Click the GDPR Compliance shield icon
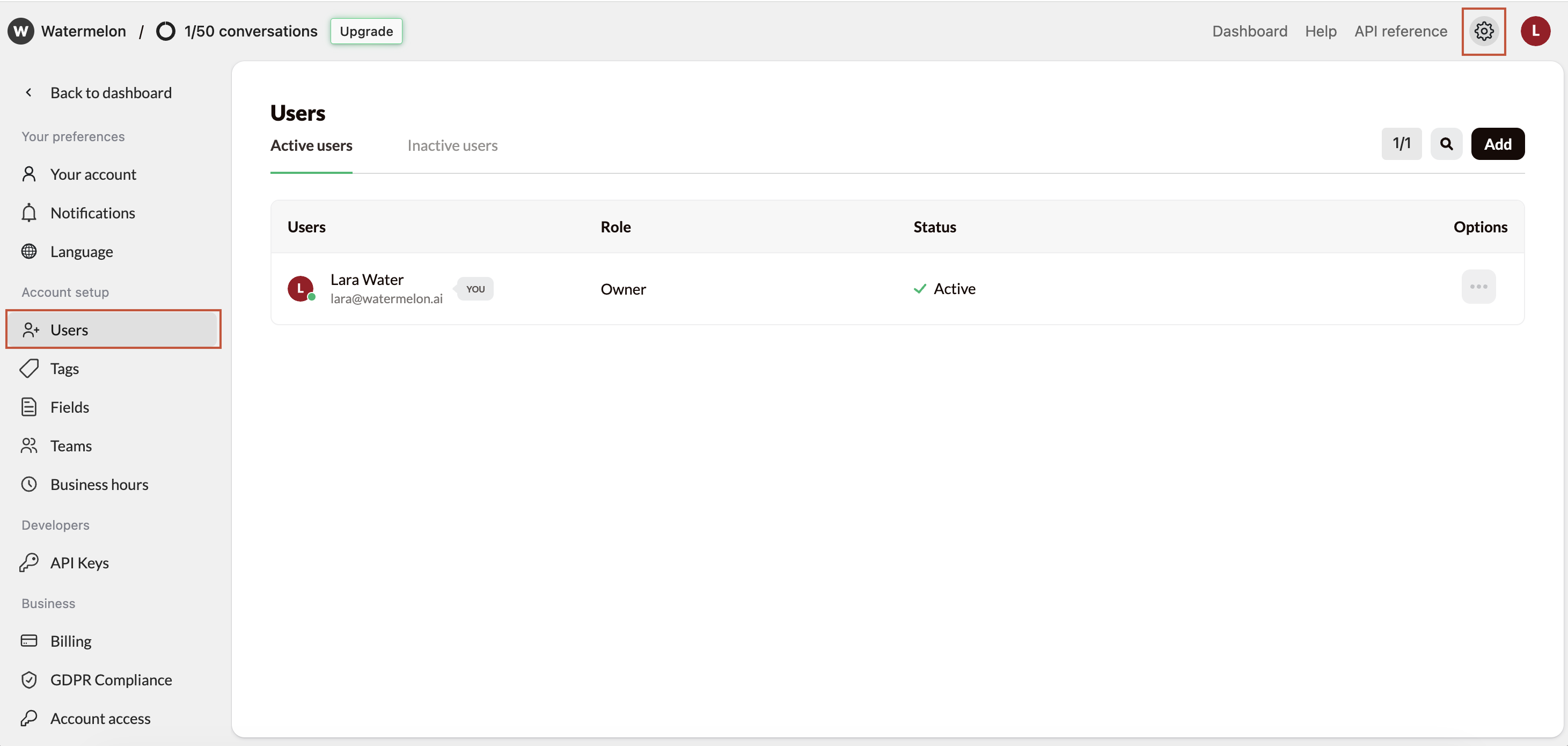 pos(30,679)
